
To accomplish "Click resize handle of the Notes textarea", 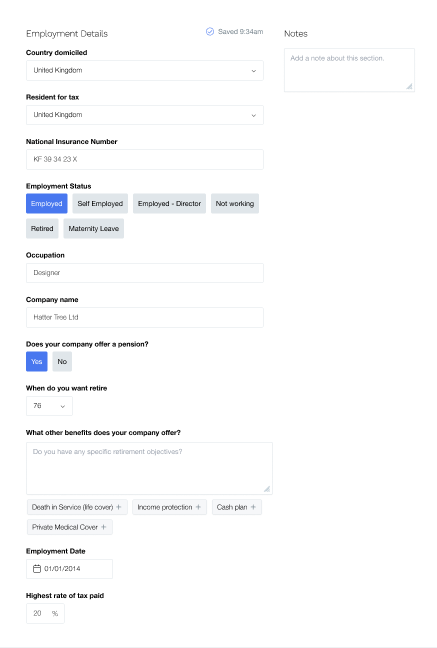I will point(409,86).
